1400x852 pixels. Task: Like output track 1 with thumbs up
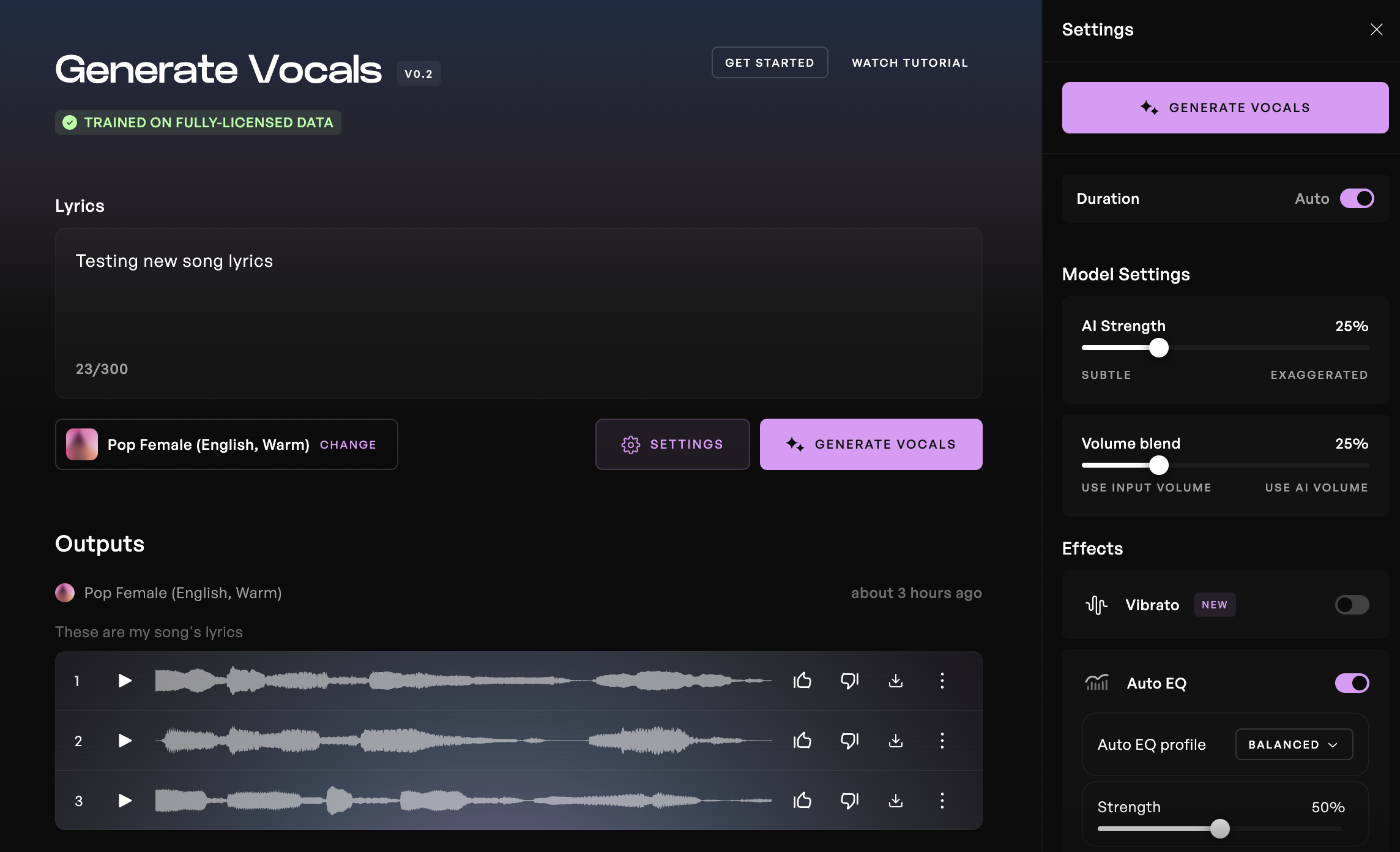pos(802,681)
